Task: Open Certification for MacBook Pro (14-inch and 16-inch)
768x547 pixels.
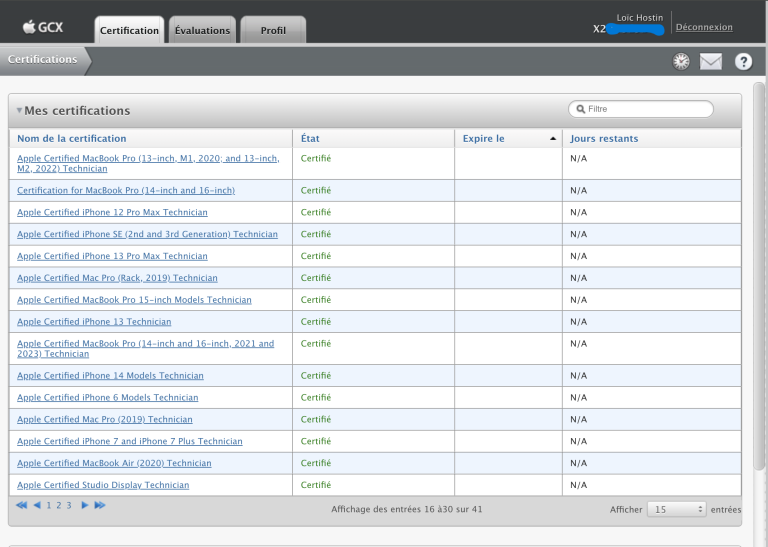Action: [x=126, y=190]
